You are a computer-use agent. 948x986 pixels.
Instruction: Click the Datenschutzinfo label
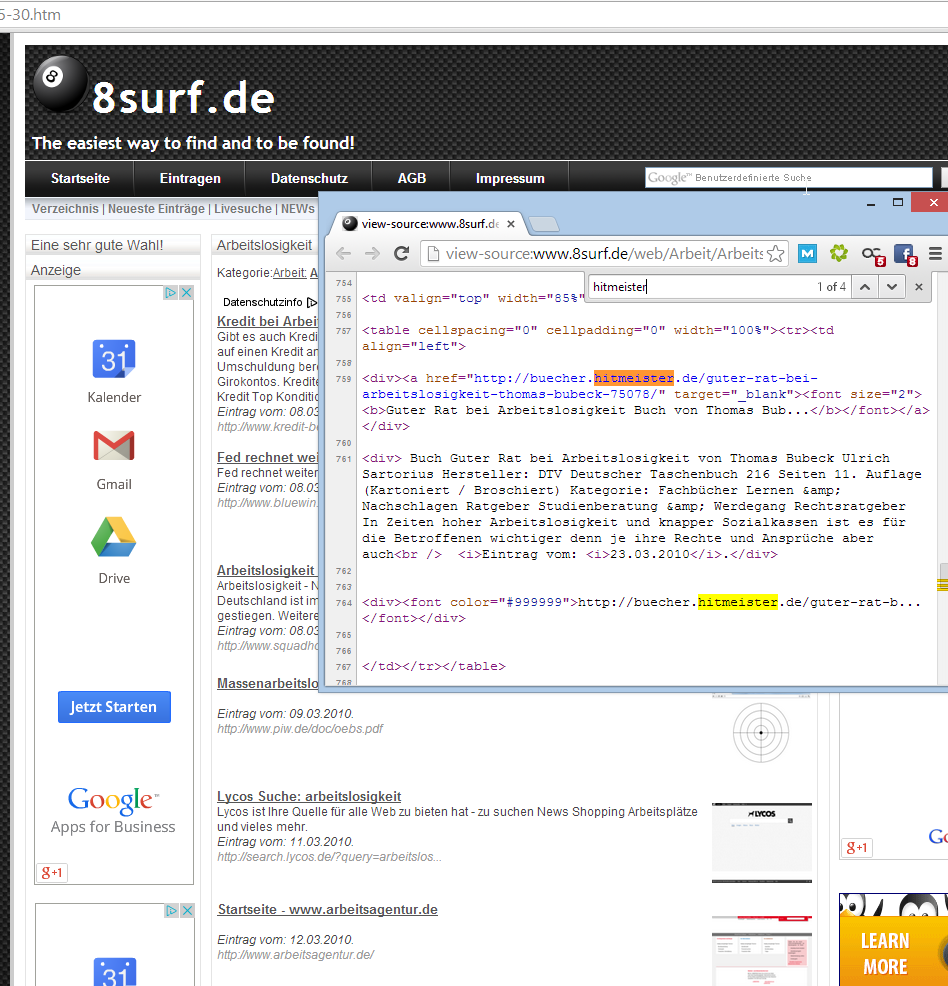click(x=263, y=302)
